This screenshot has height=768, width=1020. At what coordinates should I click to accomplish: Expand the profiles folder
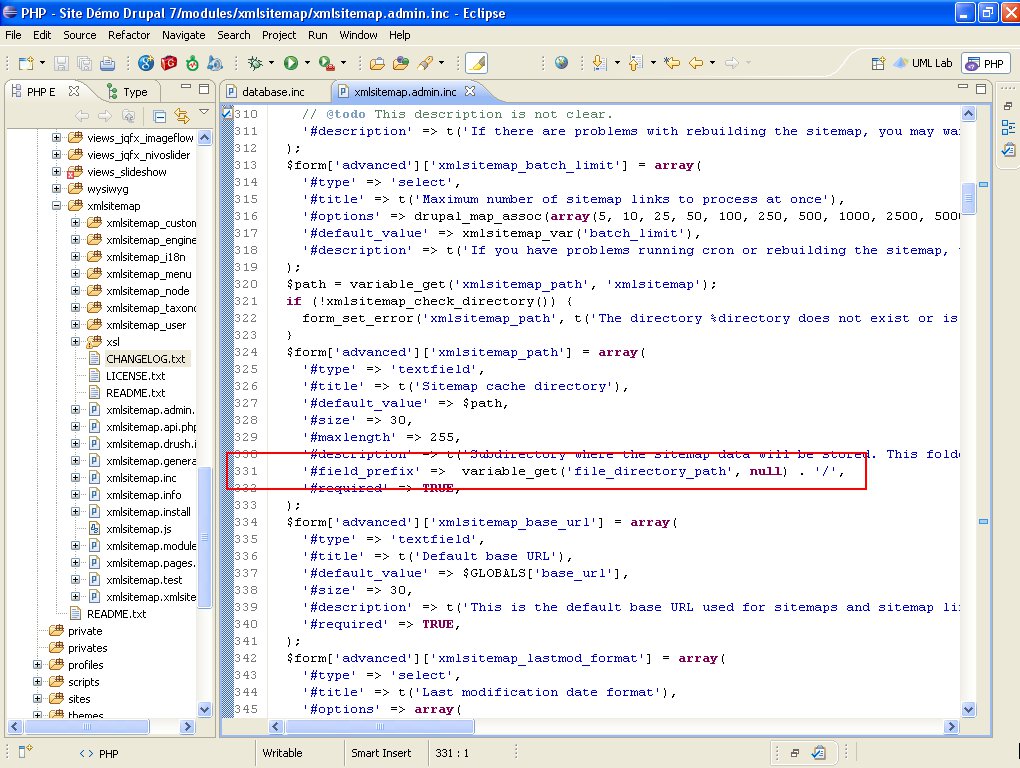[x=38, y=665]
